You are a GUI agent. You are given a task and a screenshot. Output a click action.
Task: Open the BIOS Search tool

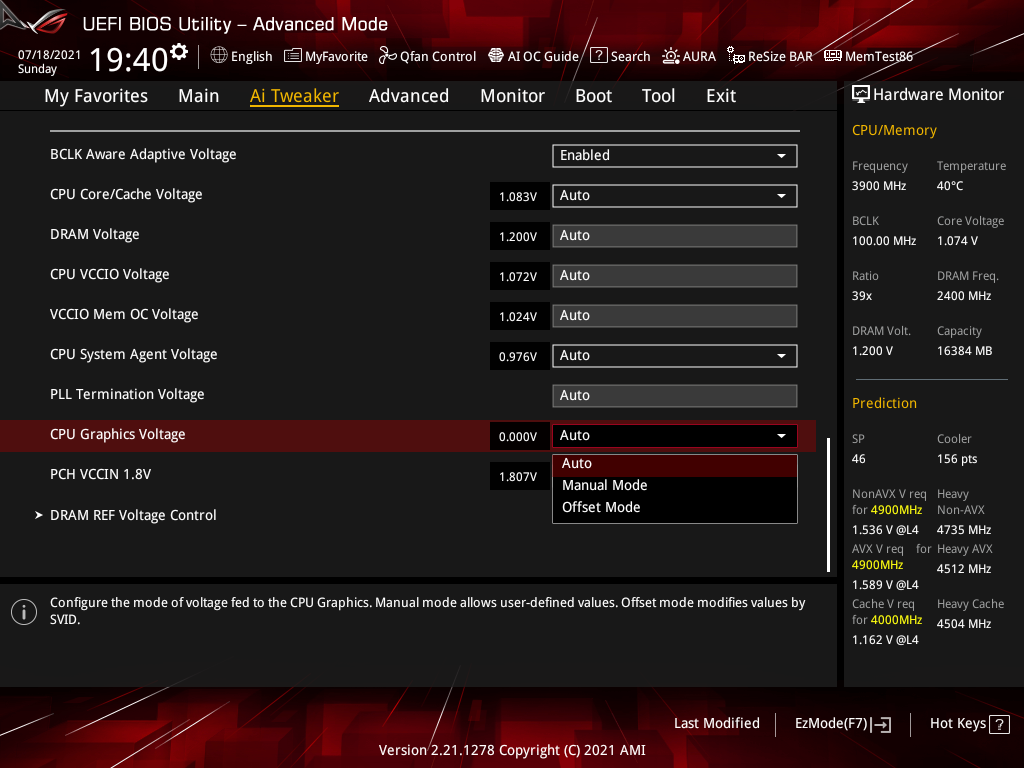coord(620,56)
